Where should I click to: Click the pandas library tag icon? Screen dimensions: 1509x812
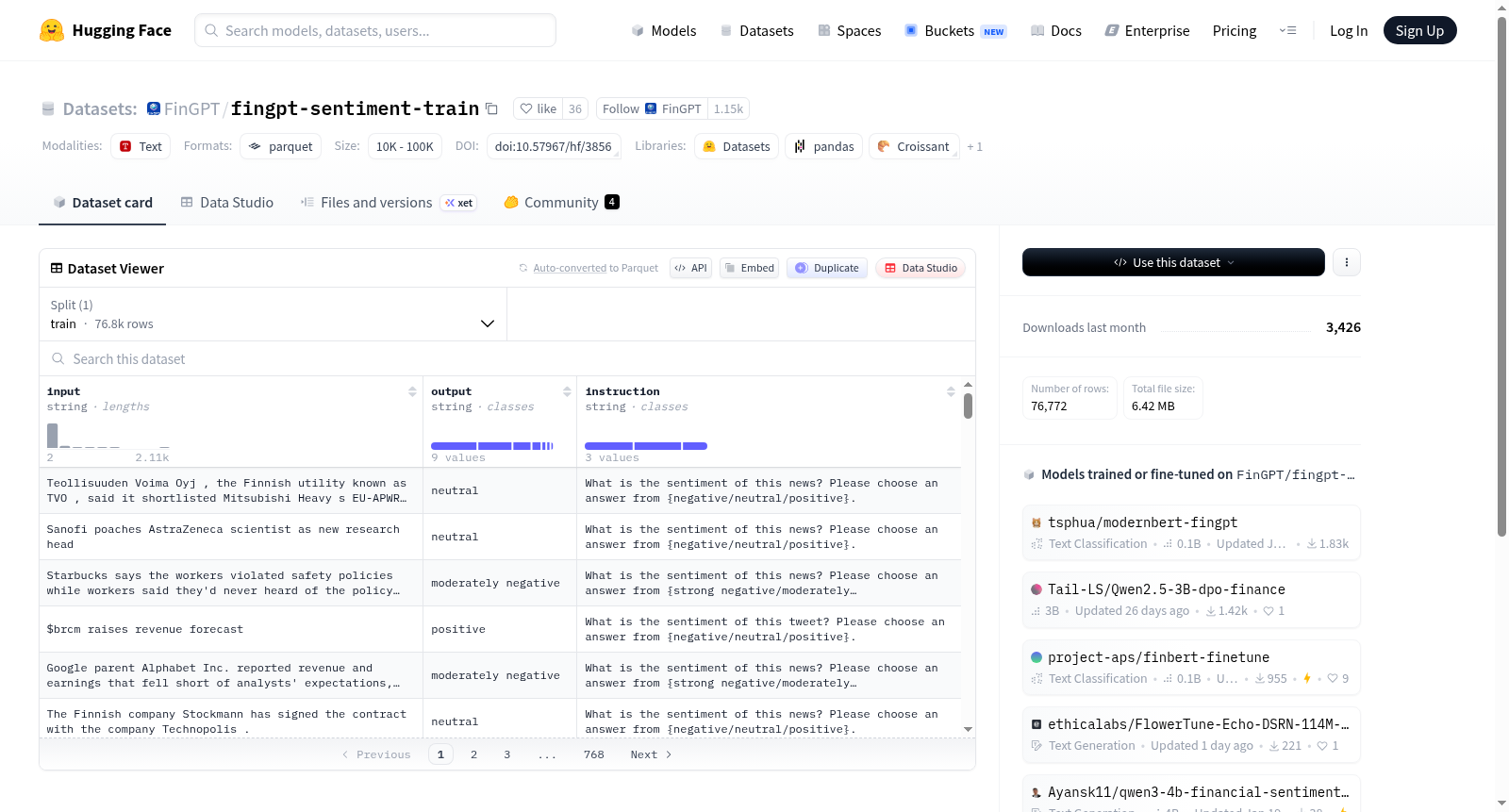[800, 146]
